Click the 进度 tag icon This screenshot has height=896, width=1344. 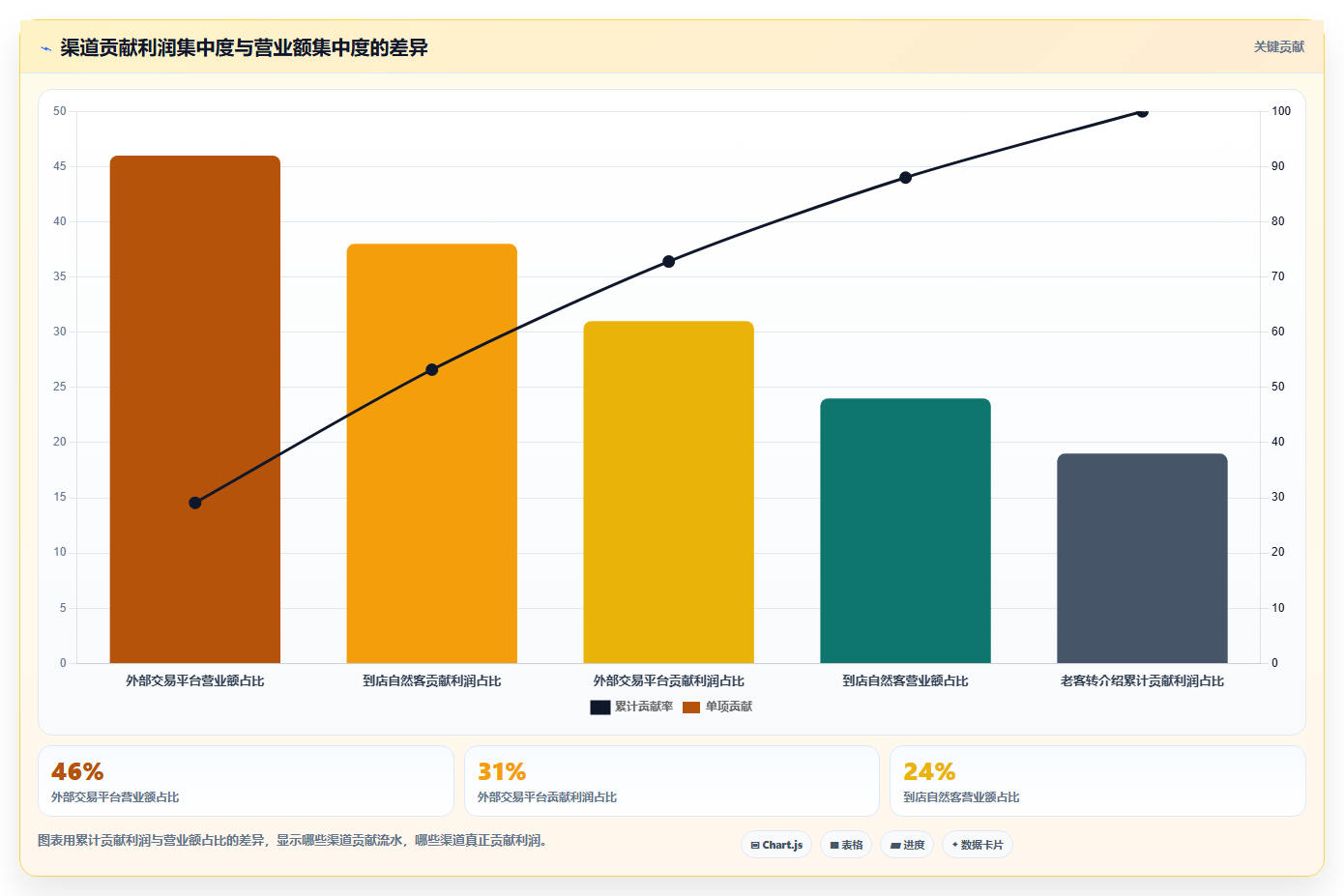[x=895, y=846]
